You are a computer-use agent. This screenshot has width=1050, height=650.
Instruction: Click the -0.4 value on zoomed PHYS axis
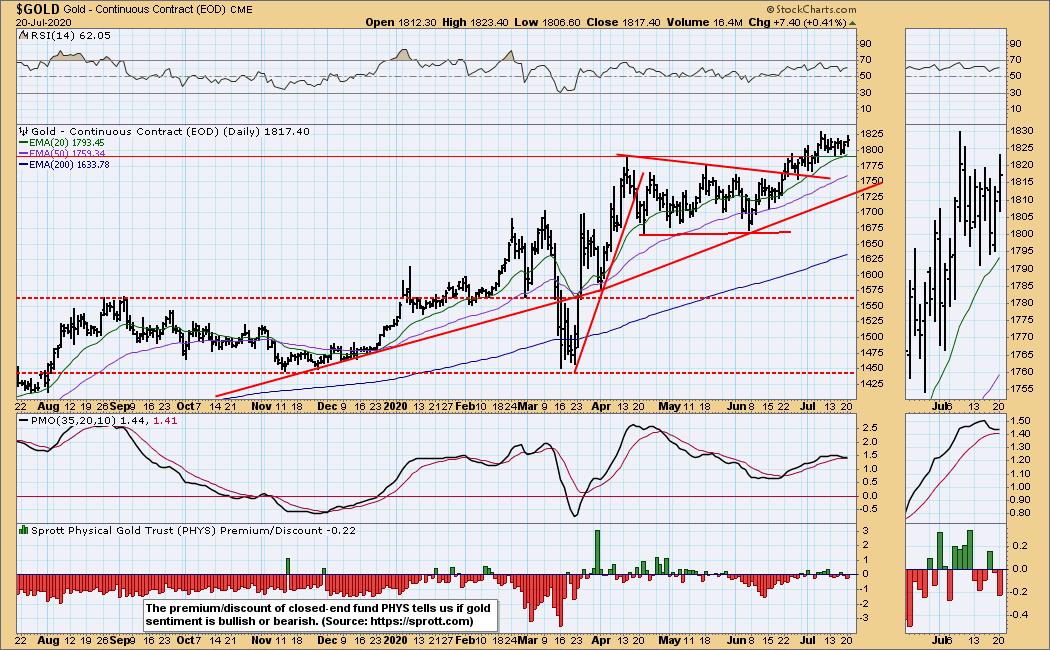1020,615
